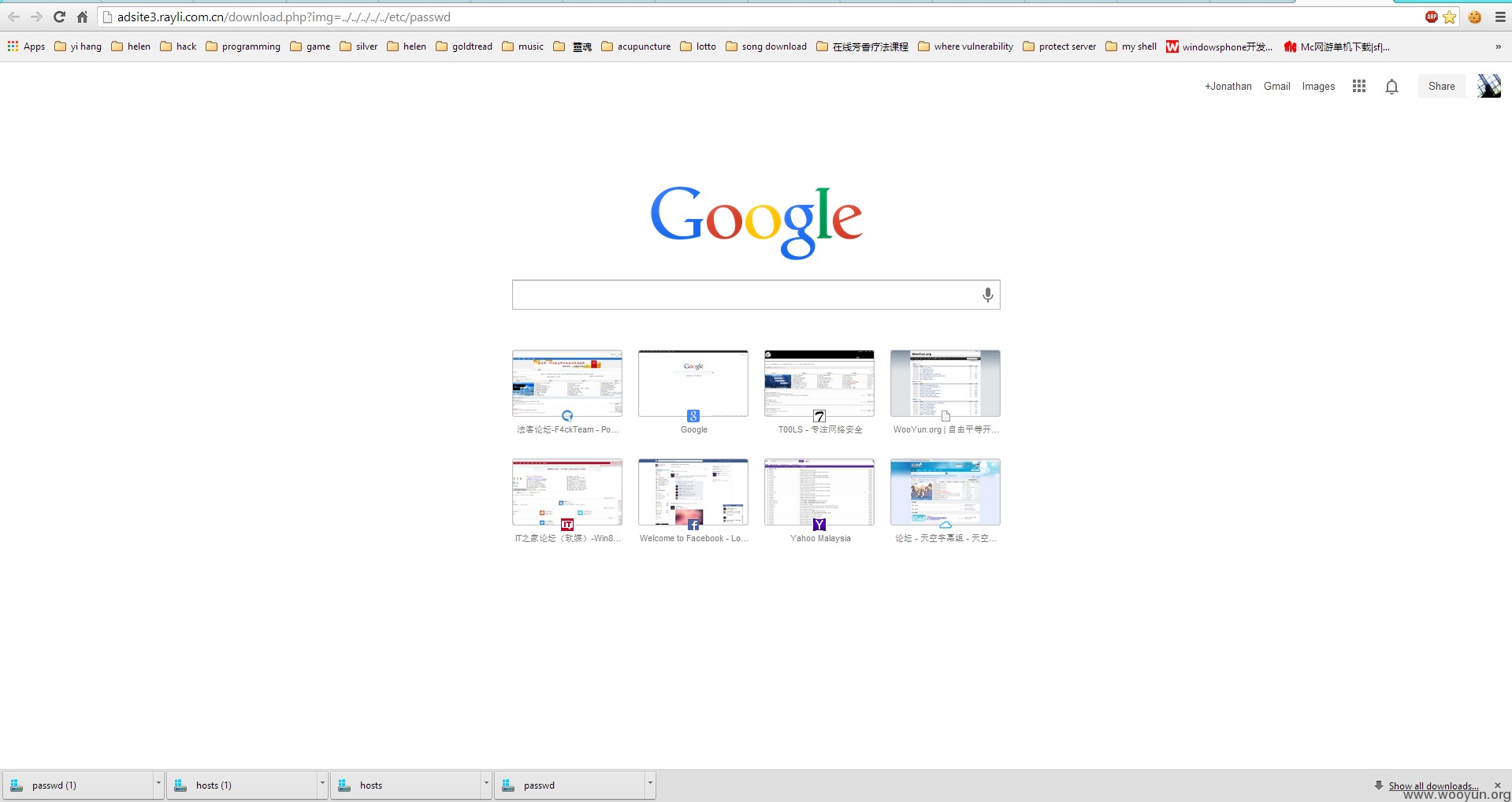Screen dimensions: 1512x802
Task: Open downloaded file passwd (1)
Action: (x=79, y=785)
